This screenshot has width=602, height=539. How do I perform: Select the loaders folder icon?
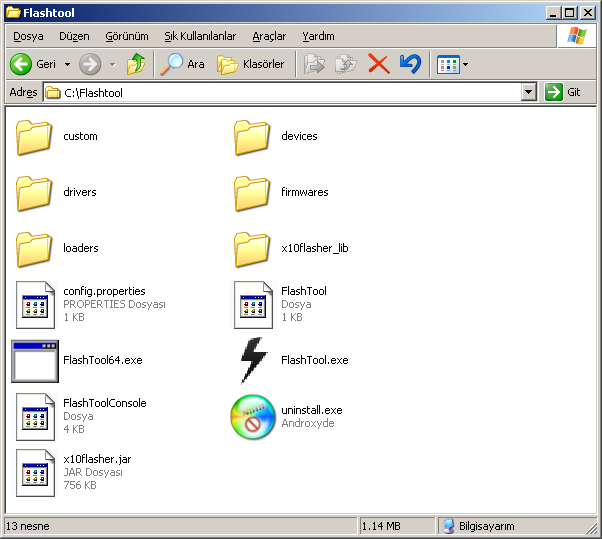point(34,250)
